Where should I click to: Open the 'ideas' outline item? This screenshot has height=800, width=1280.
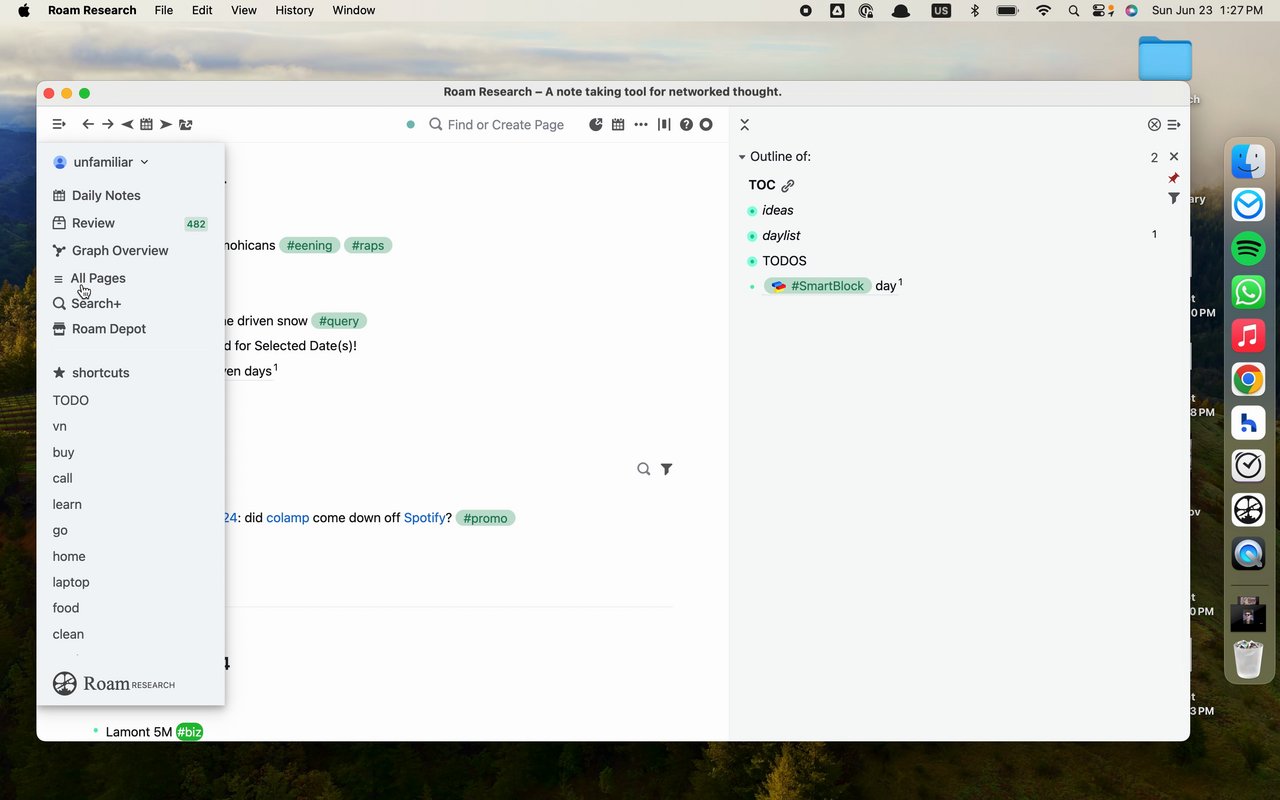(x=778, y=210)
